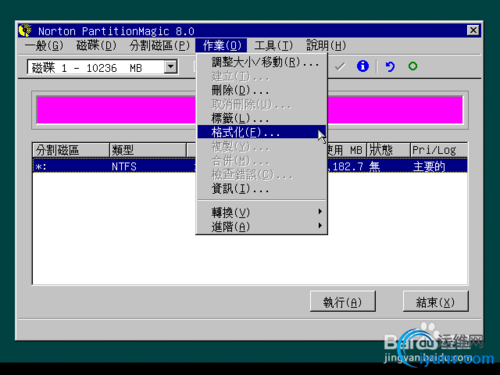Click the 182.7 used MB value
The height and width of the screenshot is (375, 500).
click(x=345, y=166)
